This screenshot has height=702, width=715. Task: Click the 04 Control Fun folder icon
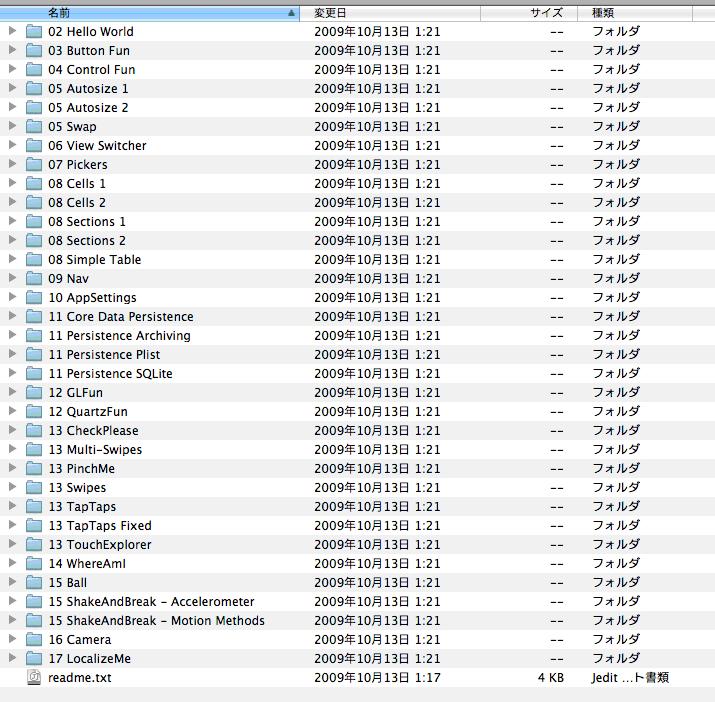click(x=34, y=69)
